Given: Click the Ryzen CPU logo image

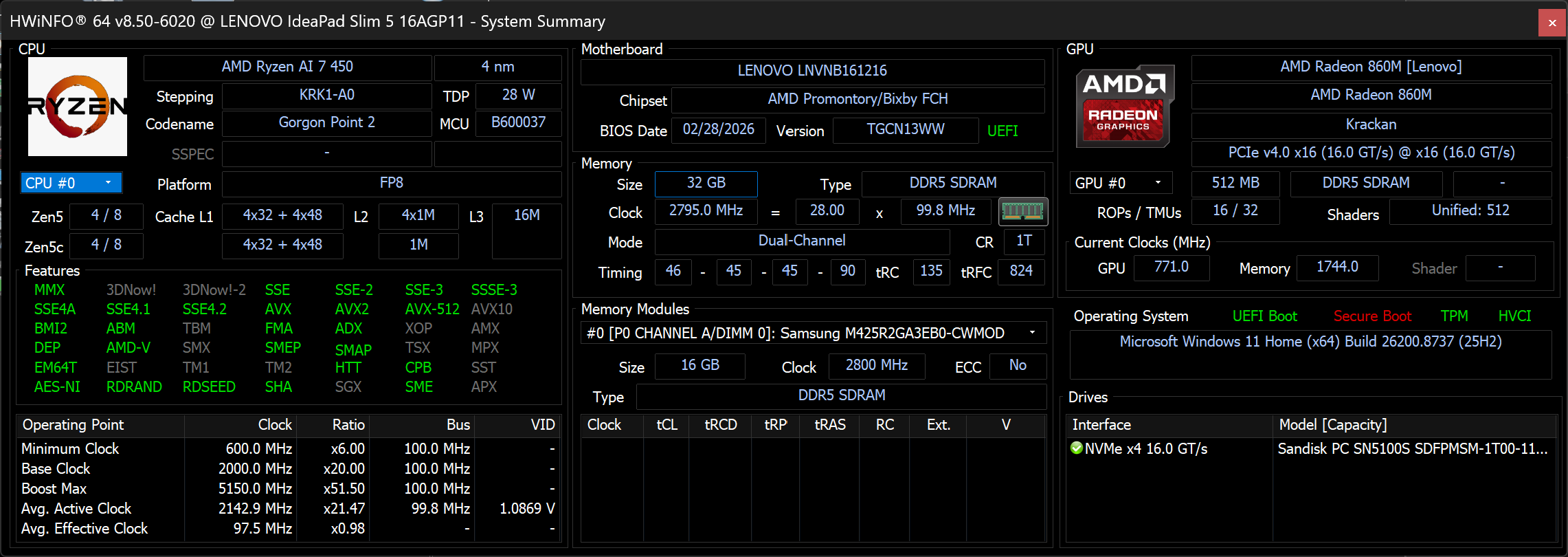Looking at the screenshot, I should 78,107.
